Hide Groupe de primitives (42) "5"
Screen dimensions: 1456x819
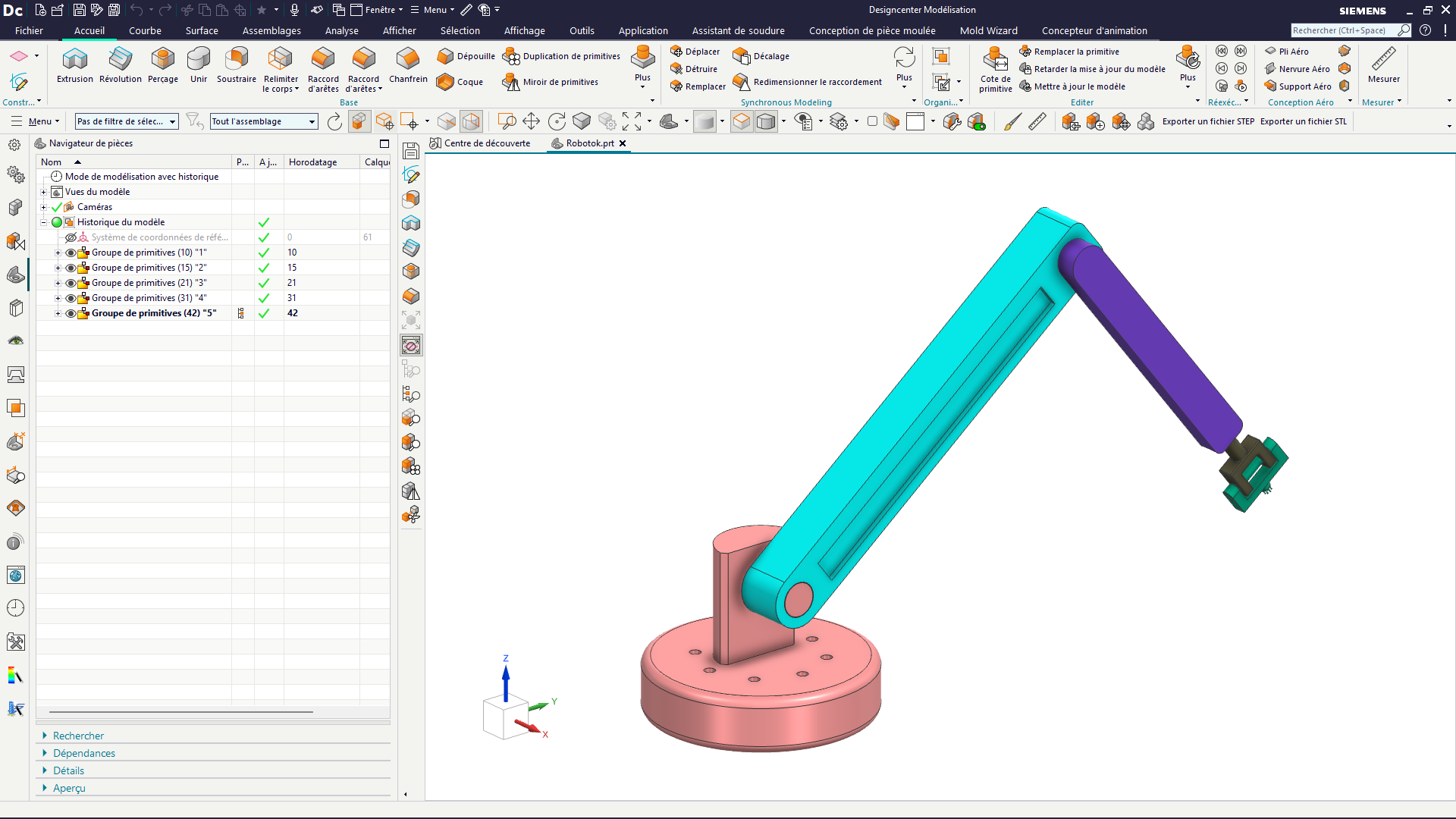point(71,313)
